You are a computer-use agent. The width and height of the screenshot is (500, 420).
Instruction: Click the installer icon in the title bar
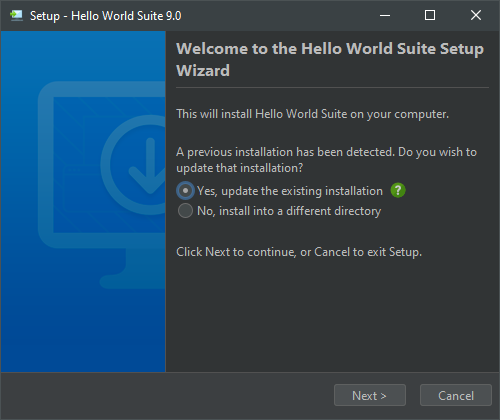point(16,15)
